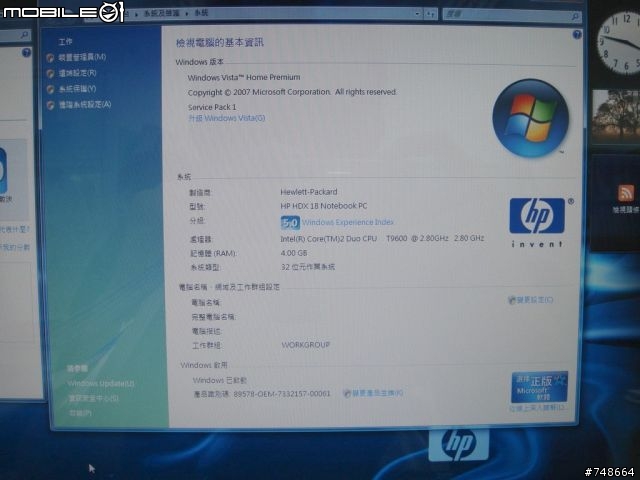Select the 32 位元作業系統 system type value
Screen dimensions: 640x480
pyautogui.click(x=308, y=267)
